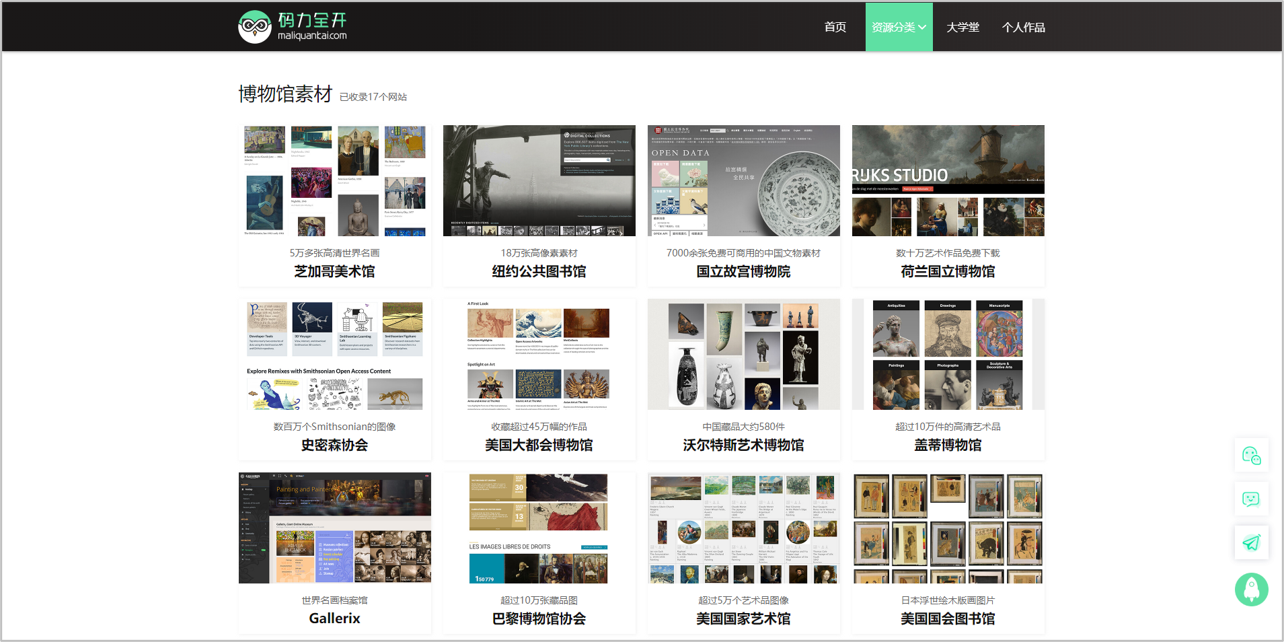This screenshot has height=642, width=1284.
Task: Open the 纽约公共图书馆 thumbnail image
Action: pyautogui.click(x=539, y=181)
